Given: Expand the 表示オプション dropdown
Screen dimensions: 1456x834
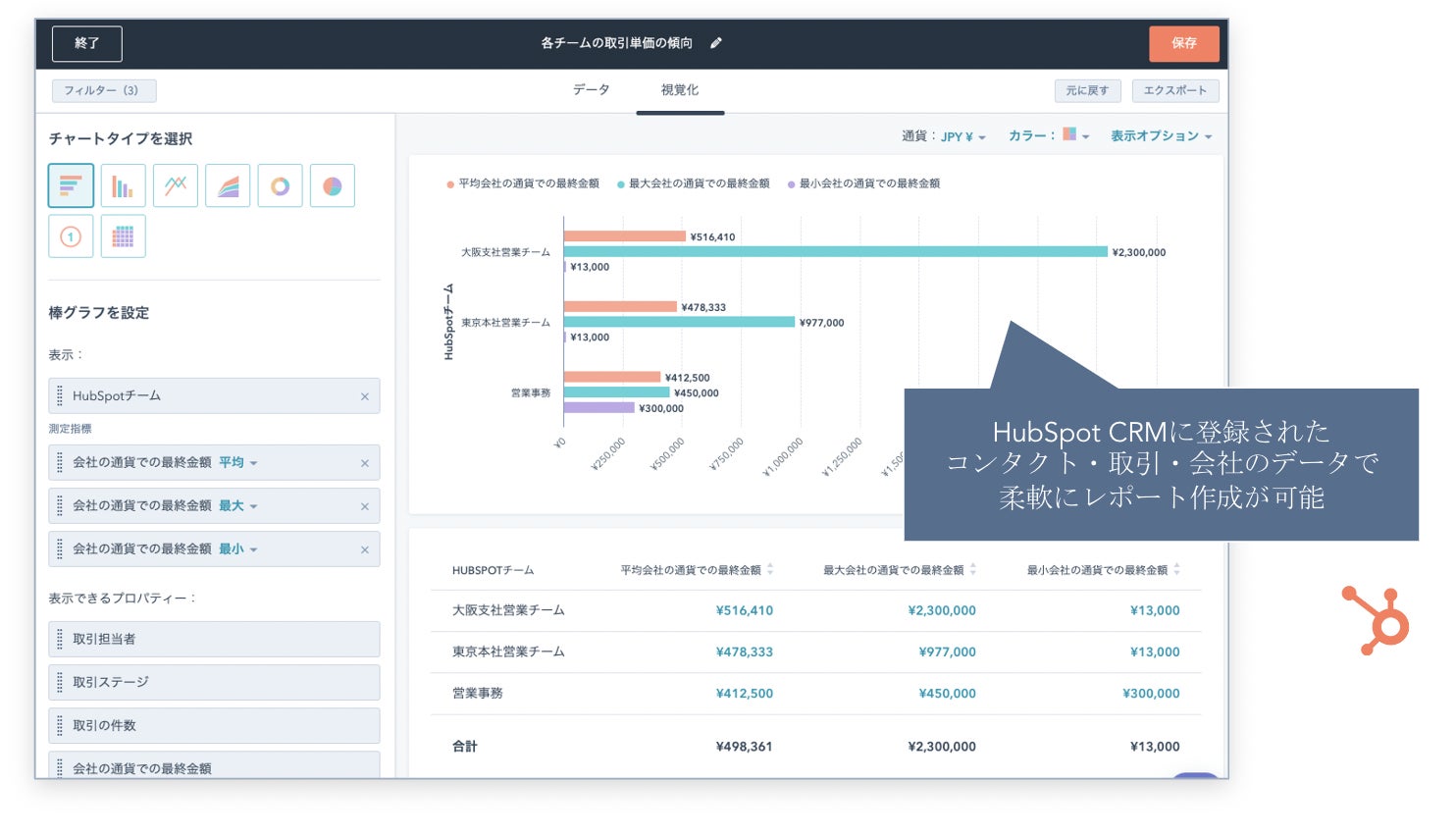Looking at the screenshot, I should coord(1162,136).
